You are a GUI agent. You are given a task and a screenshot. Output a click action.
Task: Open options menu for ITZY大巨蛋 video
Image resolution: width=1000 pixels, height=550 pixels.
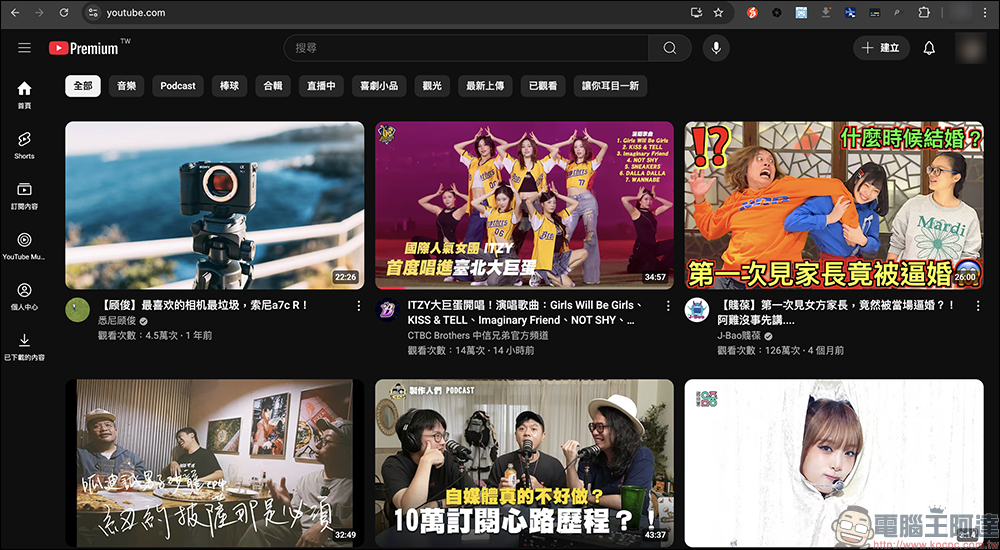(668, 306)
